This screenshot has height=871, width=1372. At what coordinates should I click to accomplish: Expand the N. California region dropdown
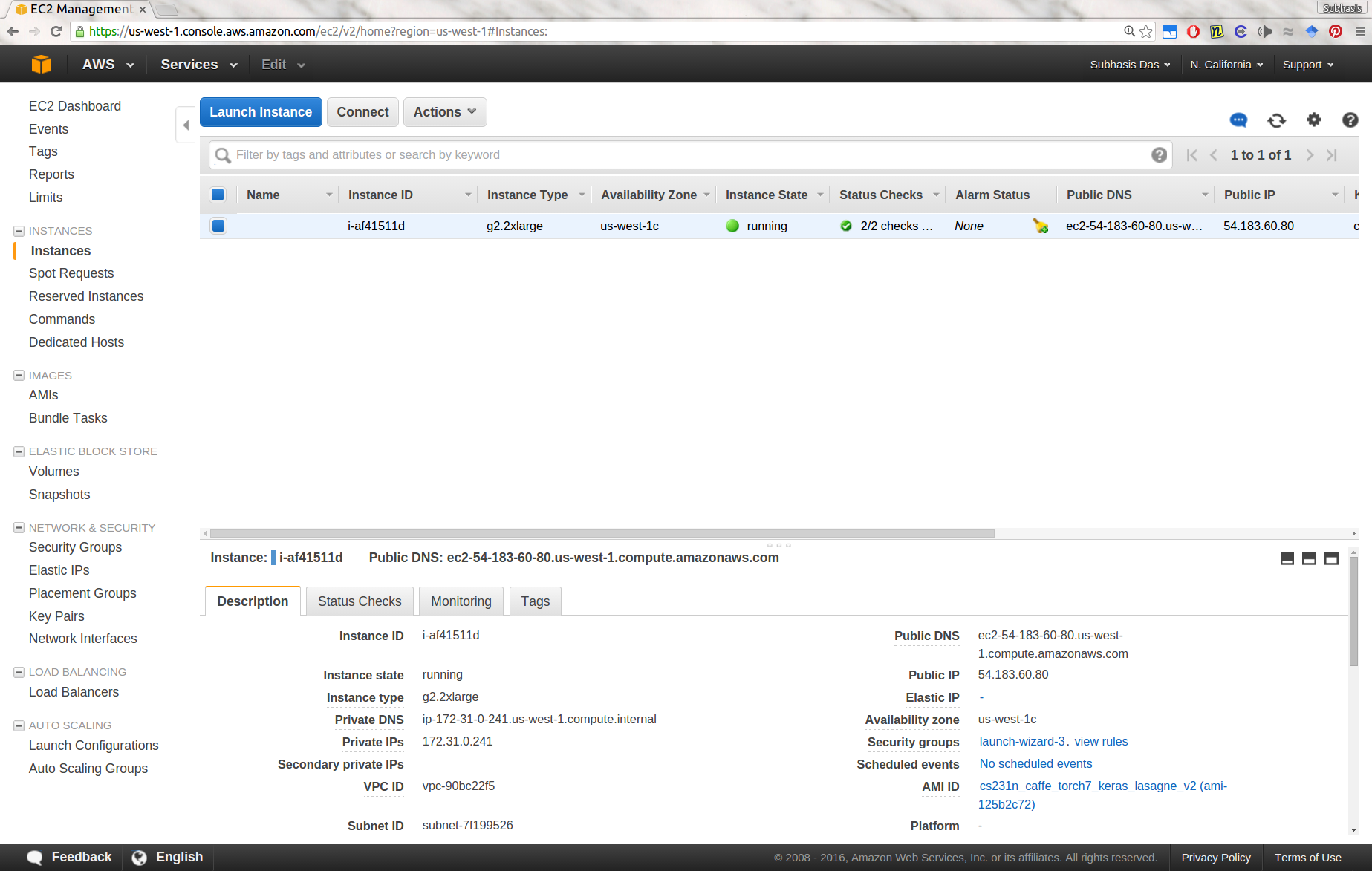(x=1226, y=65)
